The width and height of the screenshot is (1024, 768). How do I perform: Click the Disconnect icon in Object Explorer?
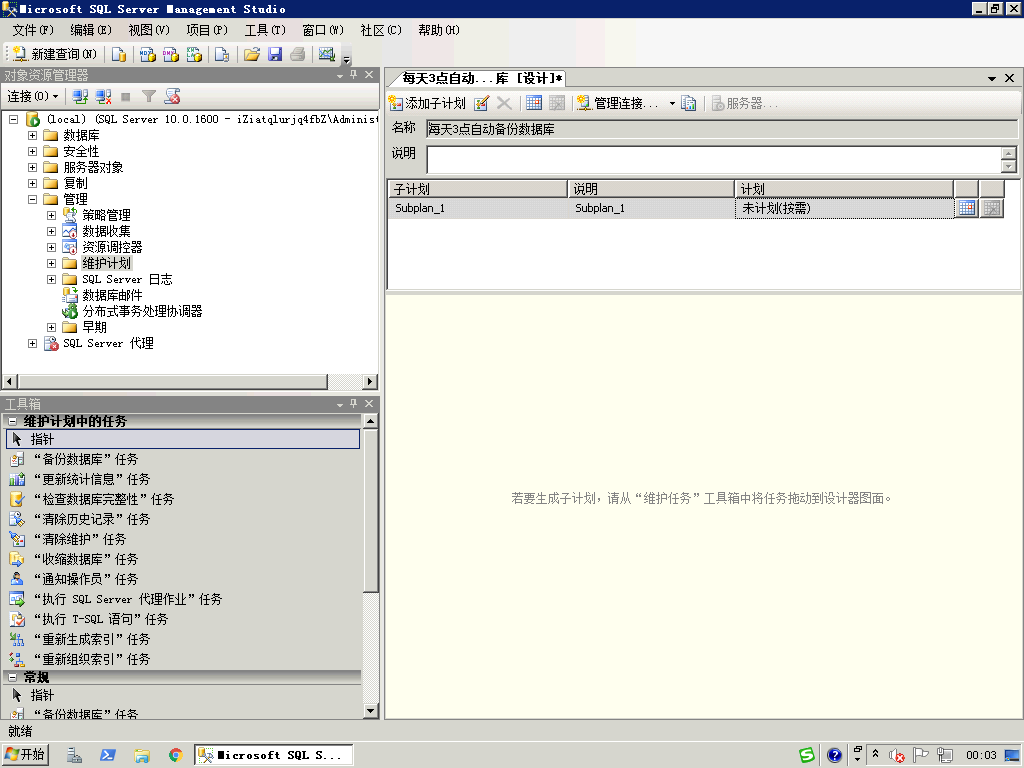coord(103,97)
